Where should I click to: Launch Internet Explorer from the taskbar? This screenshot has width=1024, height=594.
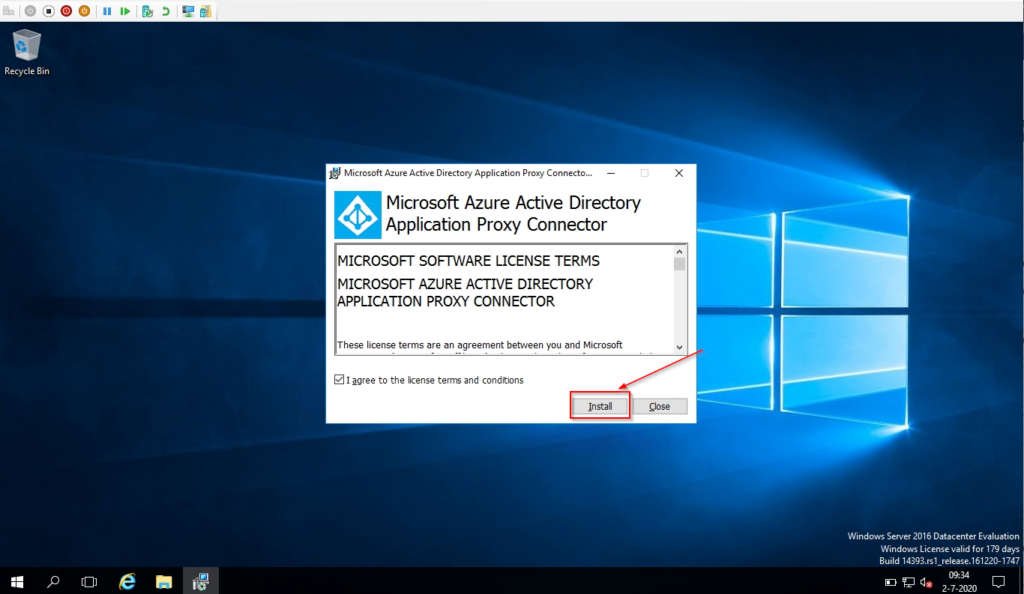tap(127, 581)
